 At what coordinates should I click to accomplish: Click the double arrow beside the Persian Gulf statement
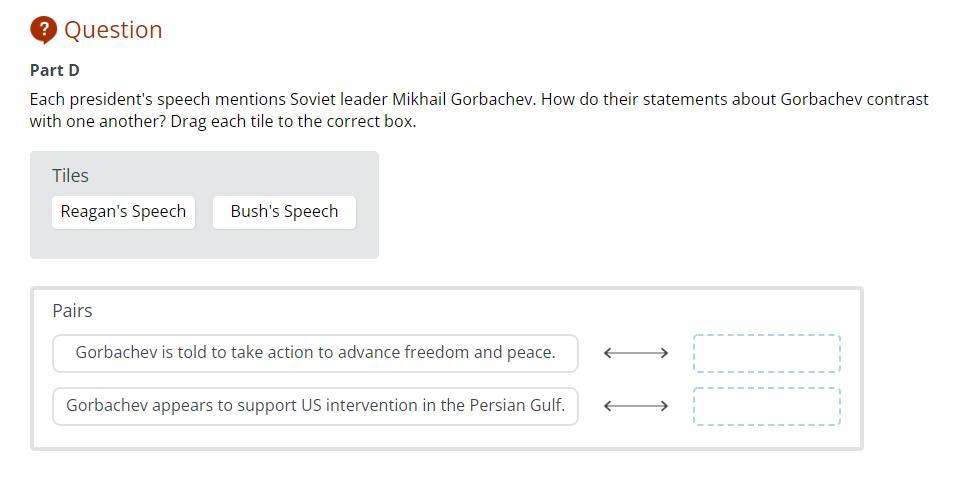(636, 406)
